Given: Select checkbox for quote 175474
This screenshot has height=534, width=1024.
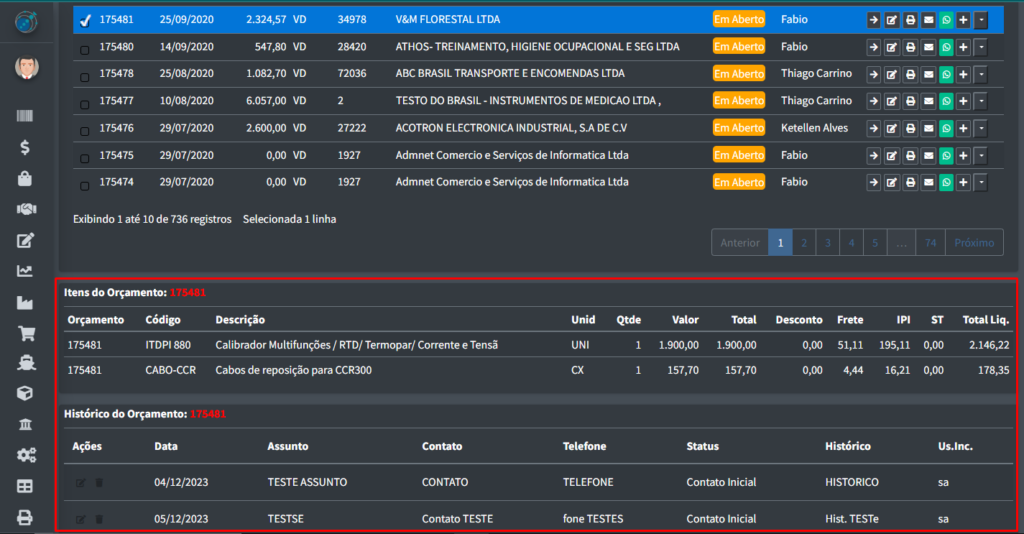Looking at the screenshot, I should tap(84, 184).
